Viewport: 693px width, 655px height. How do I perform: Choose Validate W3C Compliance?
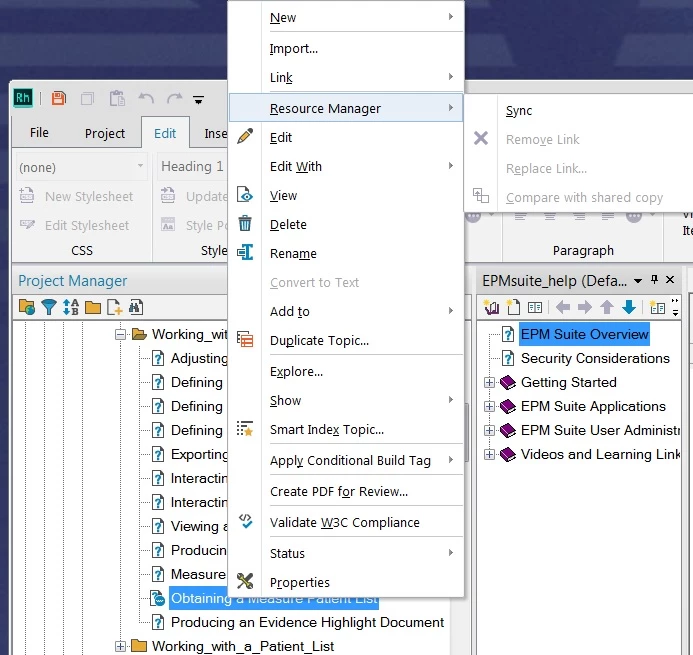346,522
